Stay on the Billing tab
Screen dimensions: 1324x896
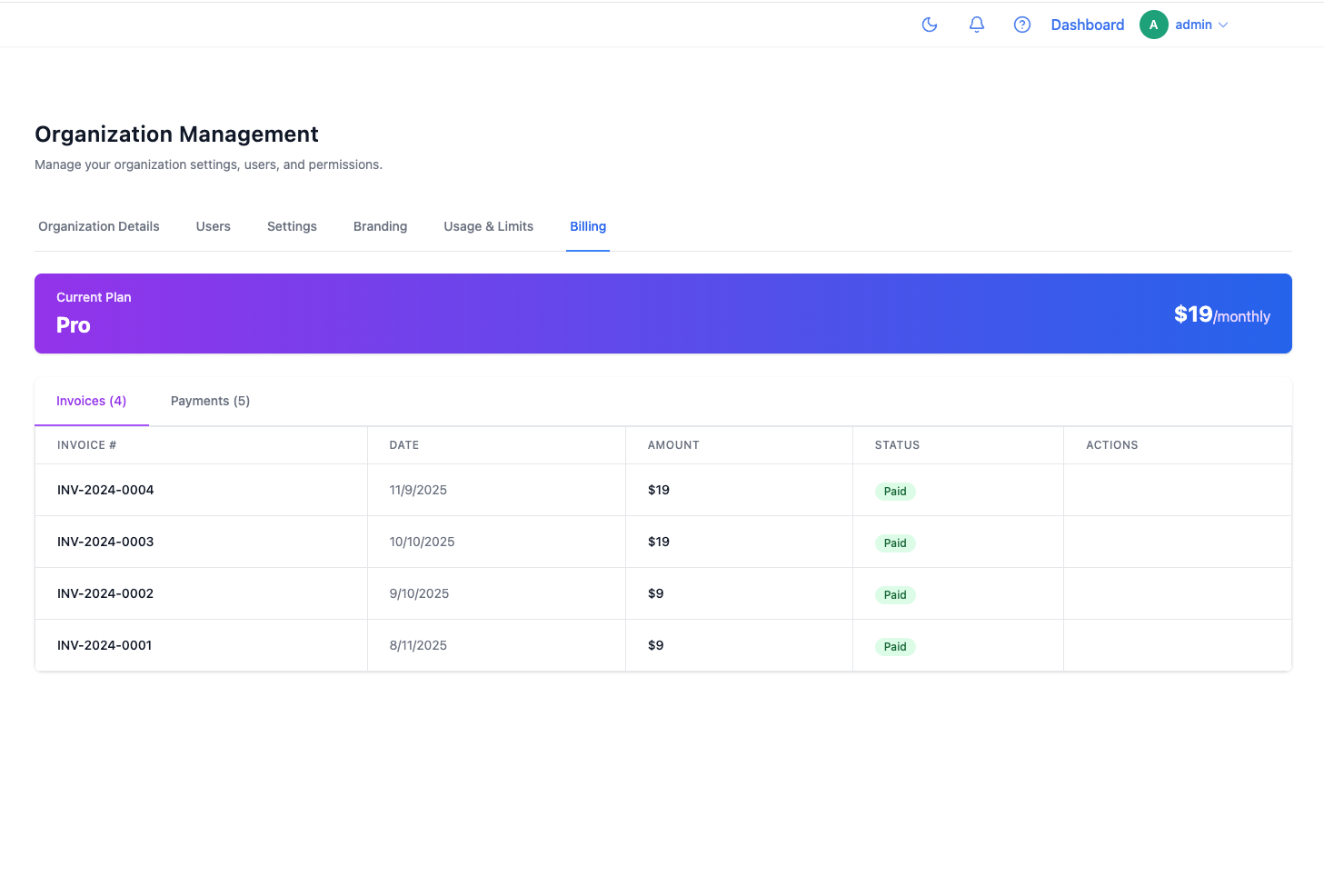point(588,226)
